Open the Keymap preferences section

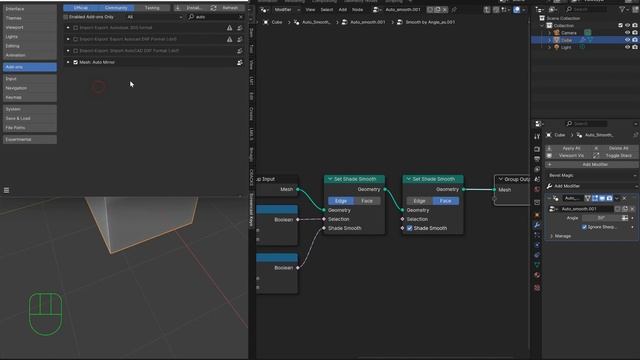click(x=29, y=97)
